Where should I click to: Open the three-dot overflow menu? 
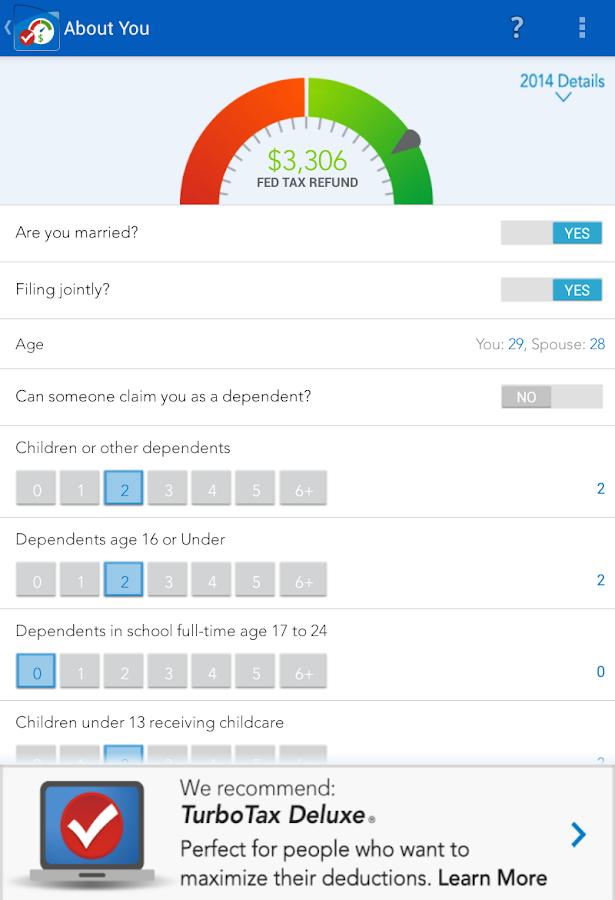coord(582,28)
